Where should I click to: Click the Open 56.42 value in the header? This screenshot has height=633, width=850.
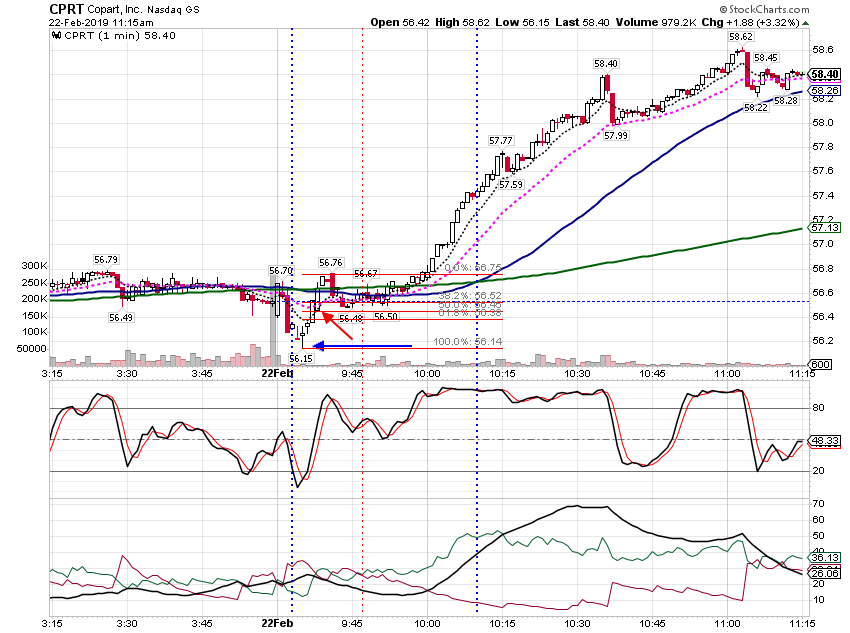(400, 22)
